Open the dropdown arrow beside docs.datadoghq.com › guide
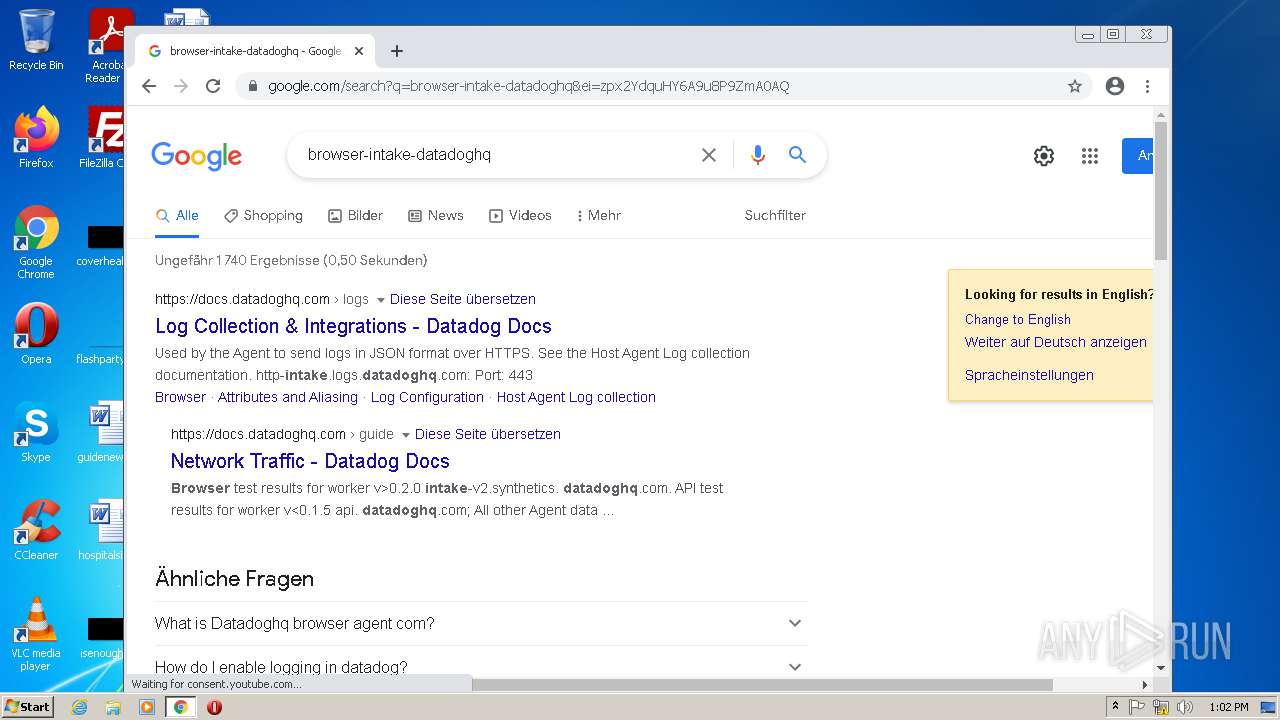 click(405, 435)
